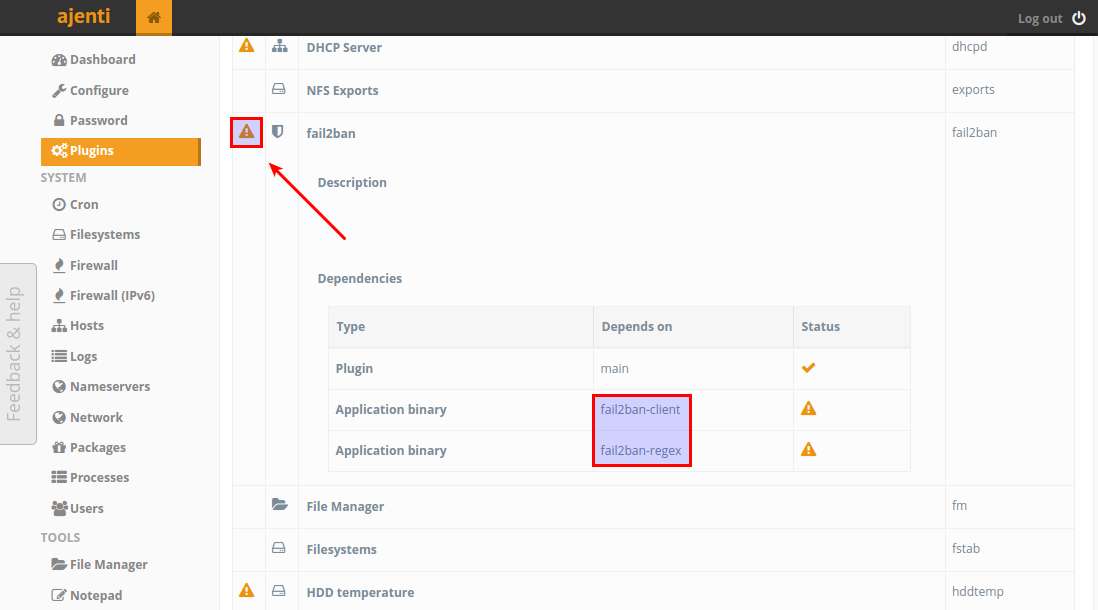Click the HDD temperature warning icon
Image resolution: width=1098 pixels, height=610 pixels.
click(x=246, y=590)
